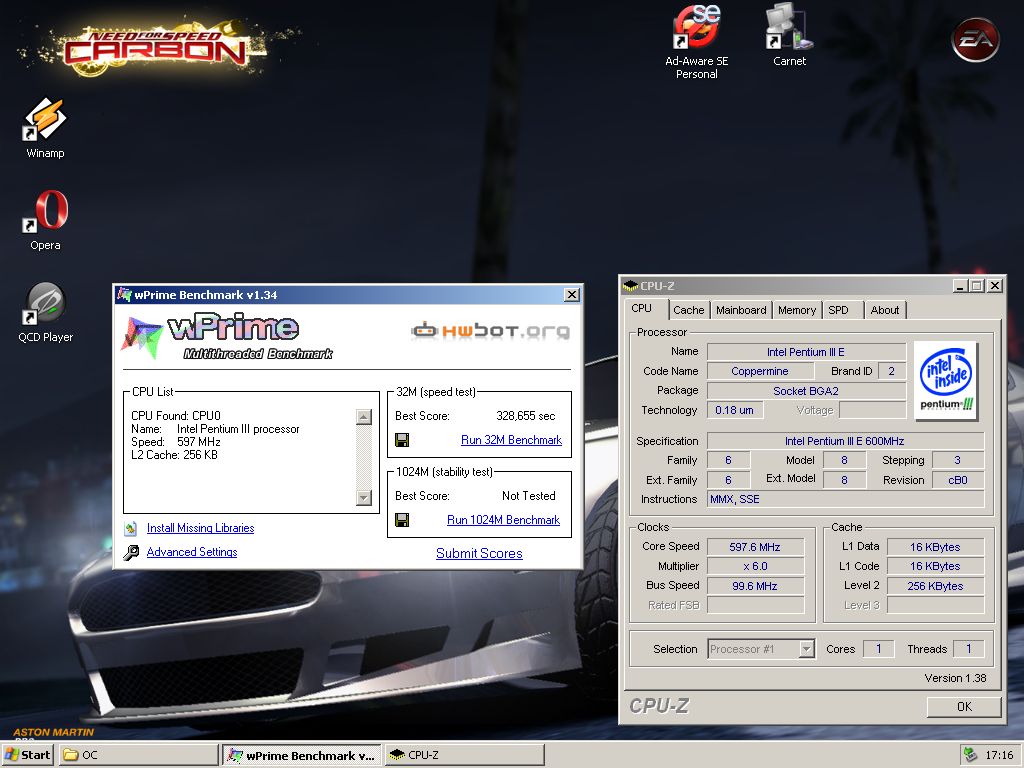Click the L1 Data value 16 KBytes
1024x768 pixels.
point(935,547)
